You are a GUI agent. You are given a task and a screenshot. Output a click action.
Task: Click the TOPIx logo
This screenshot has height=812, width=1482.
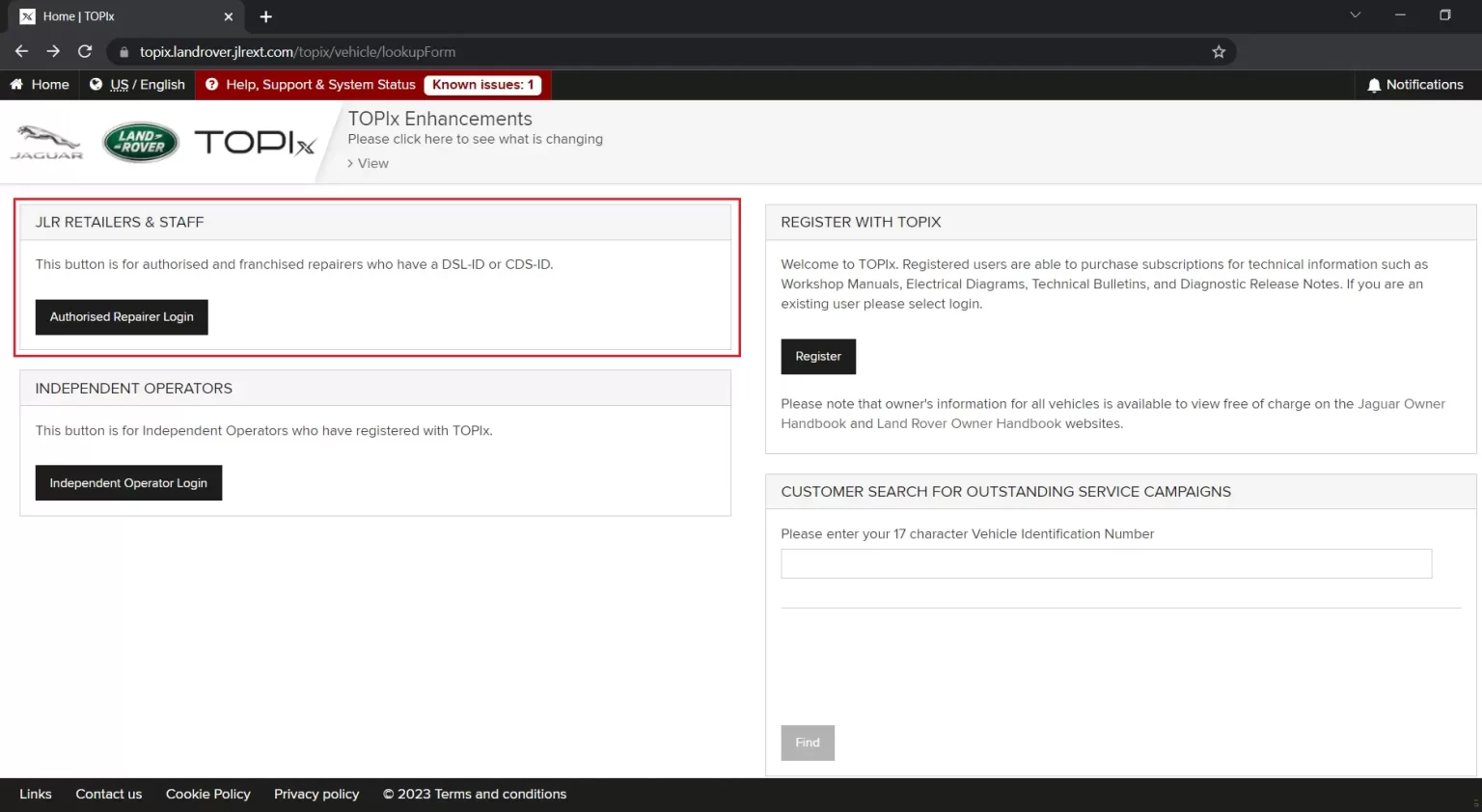pyautogui.click(x=255, y=143)
